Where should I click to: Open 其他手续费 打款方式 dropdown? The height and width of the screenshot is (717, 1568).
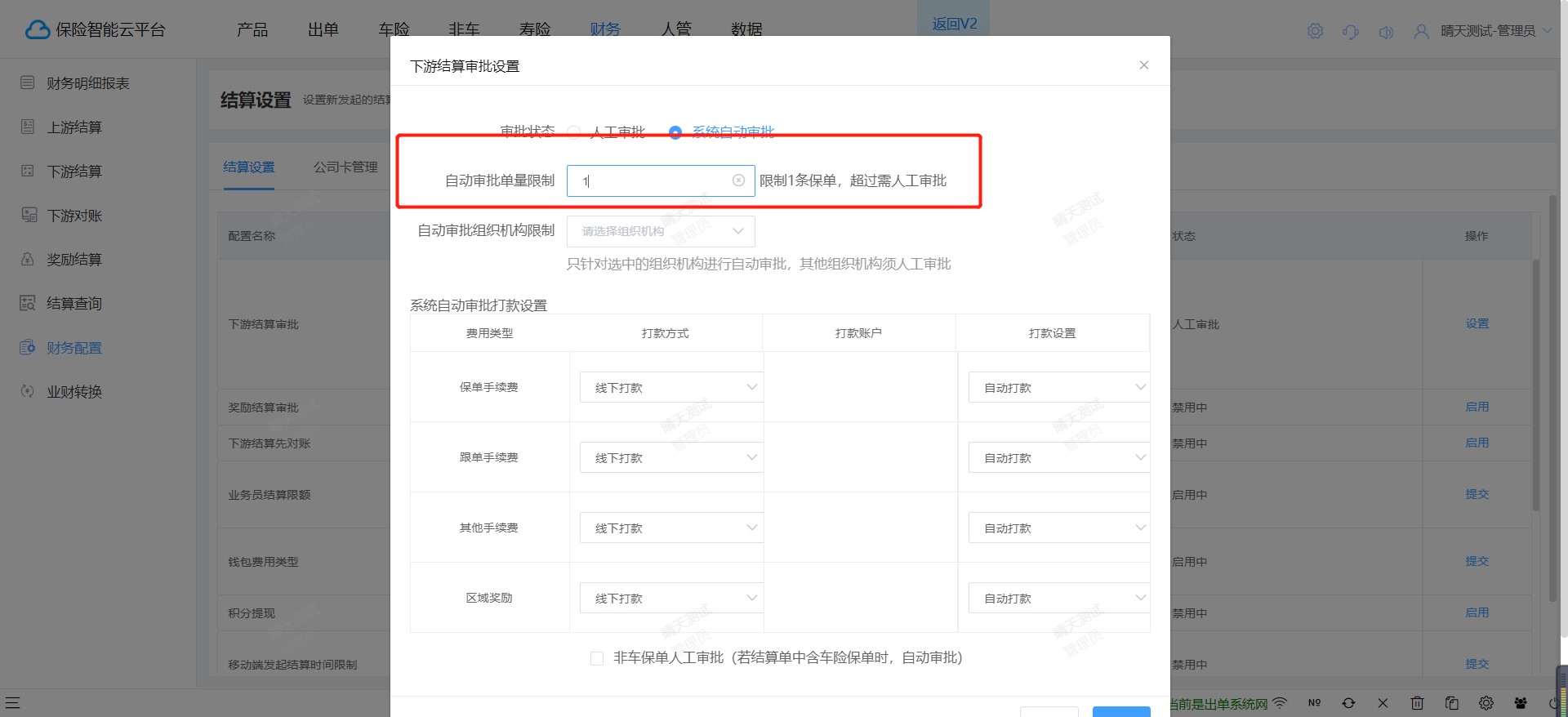(671, 528)
